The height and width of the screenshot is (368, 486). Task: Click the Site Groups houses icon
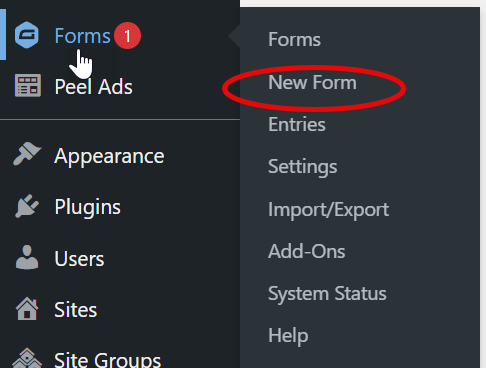[27, 358]
